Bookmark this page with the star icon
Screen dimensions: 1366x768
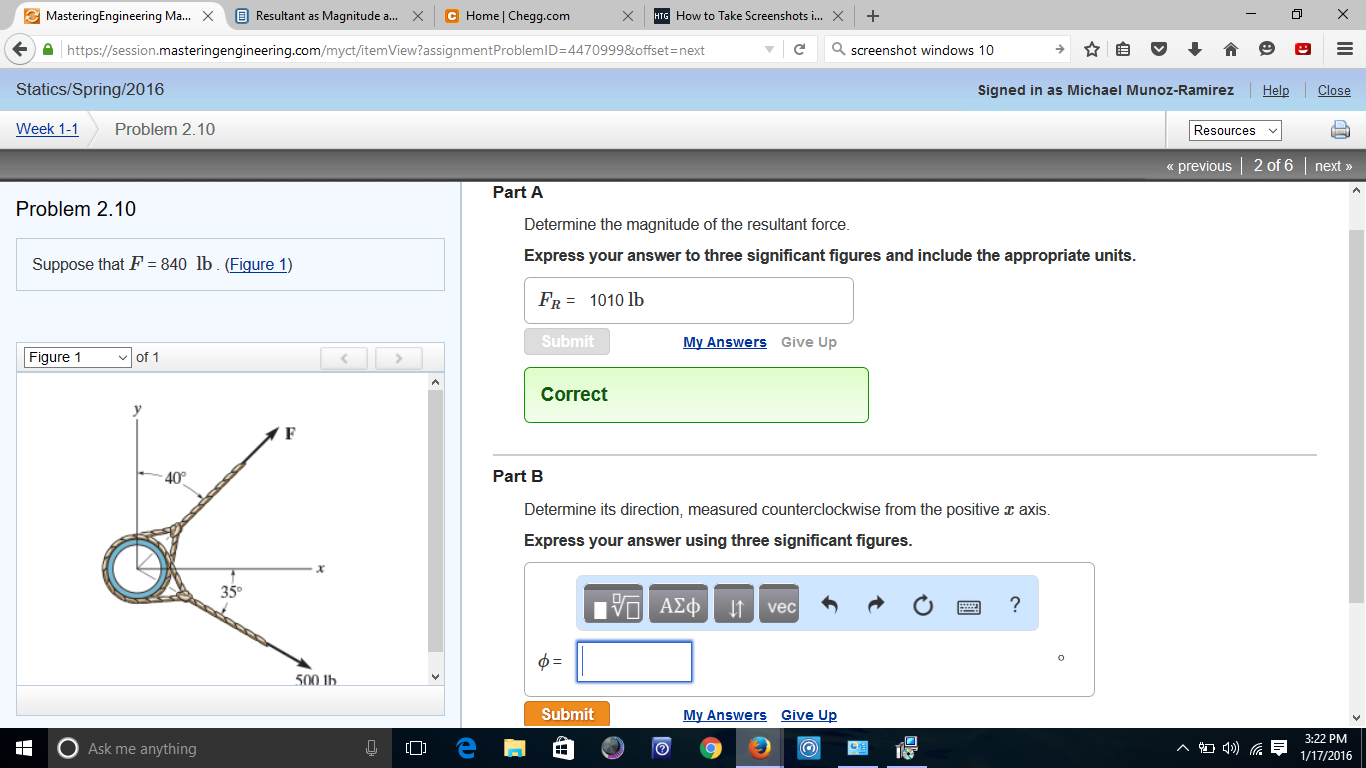1092,50
